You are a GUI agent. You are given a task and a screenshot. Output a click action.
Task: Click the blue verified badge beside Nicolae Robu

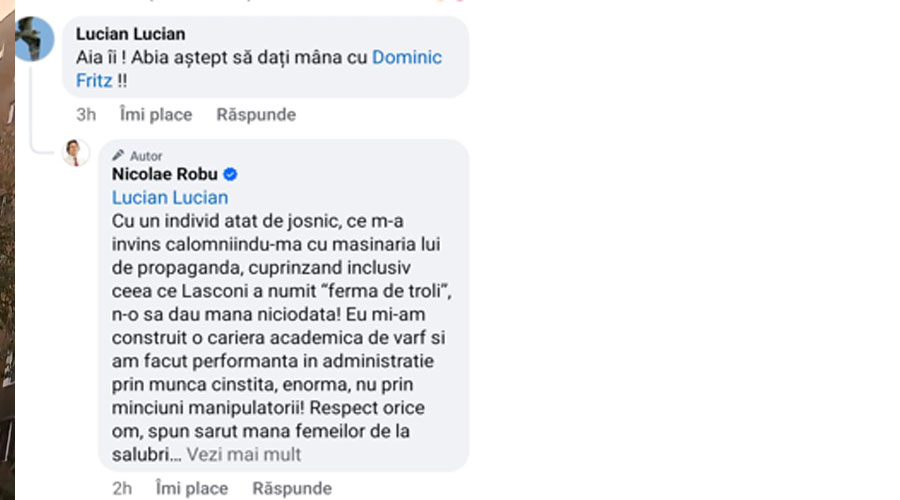(229, 175)
